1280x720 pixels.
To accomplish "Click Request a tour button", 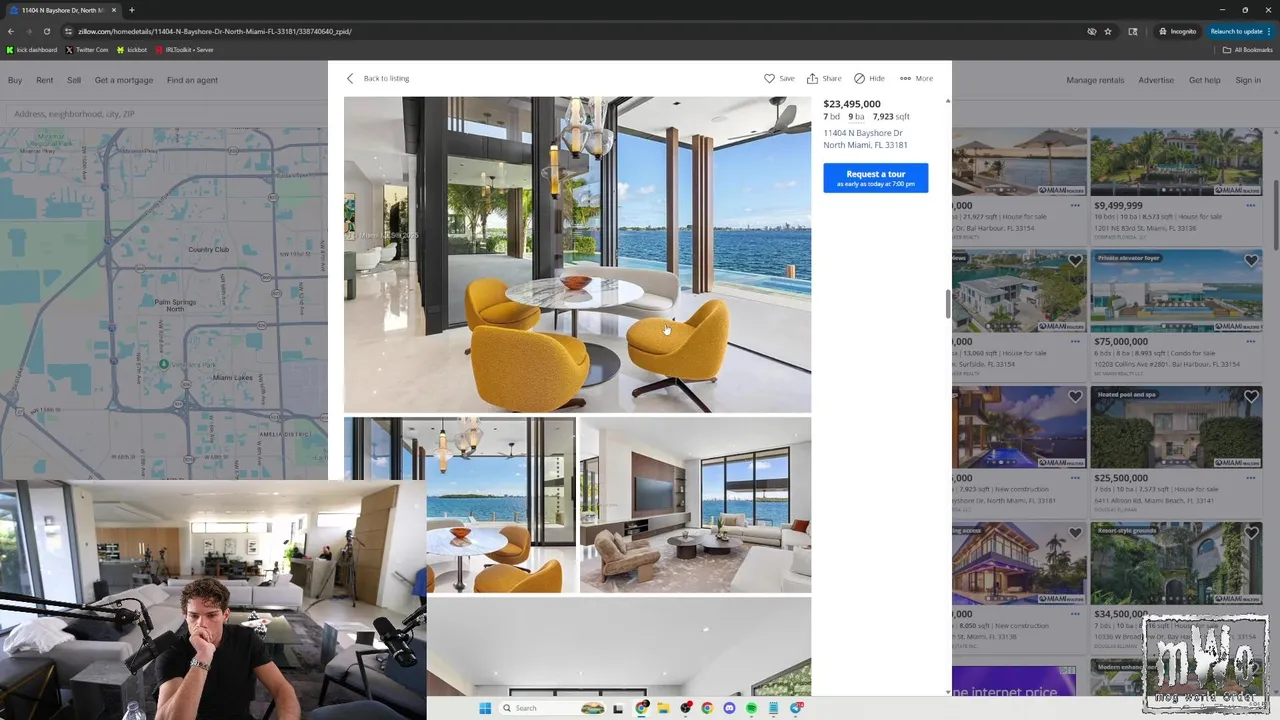I will [x=876, y=178].
